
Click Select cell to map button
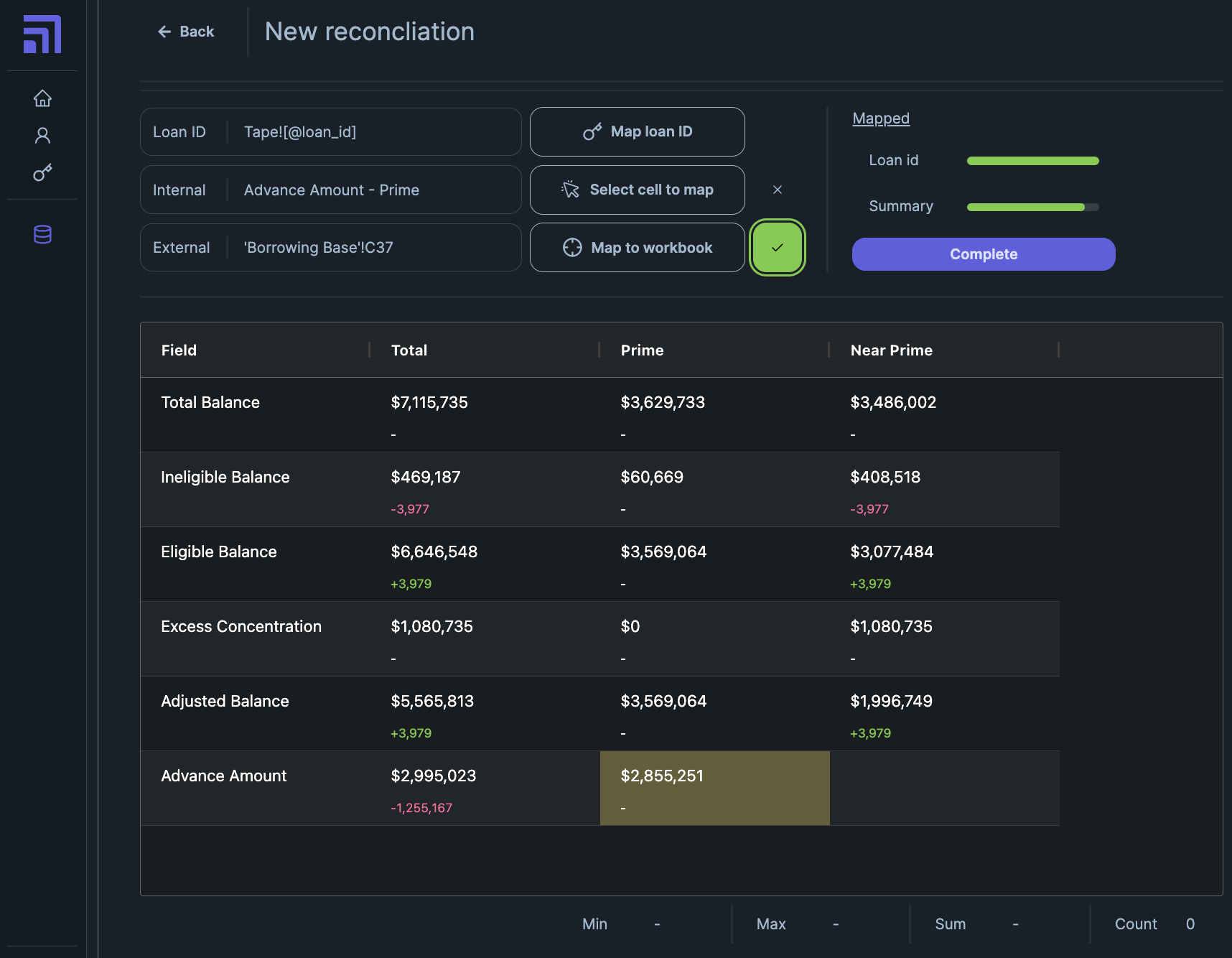click(637, 190)
